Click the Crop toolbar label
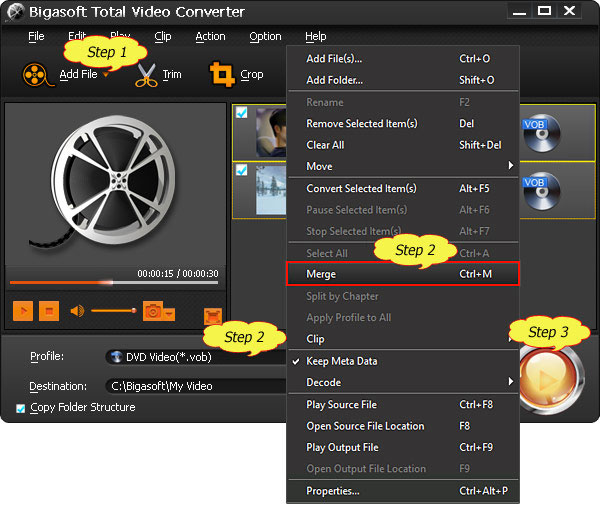This screenshot has height=523, width=600. [252, 74]
